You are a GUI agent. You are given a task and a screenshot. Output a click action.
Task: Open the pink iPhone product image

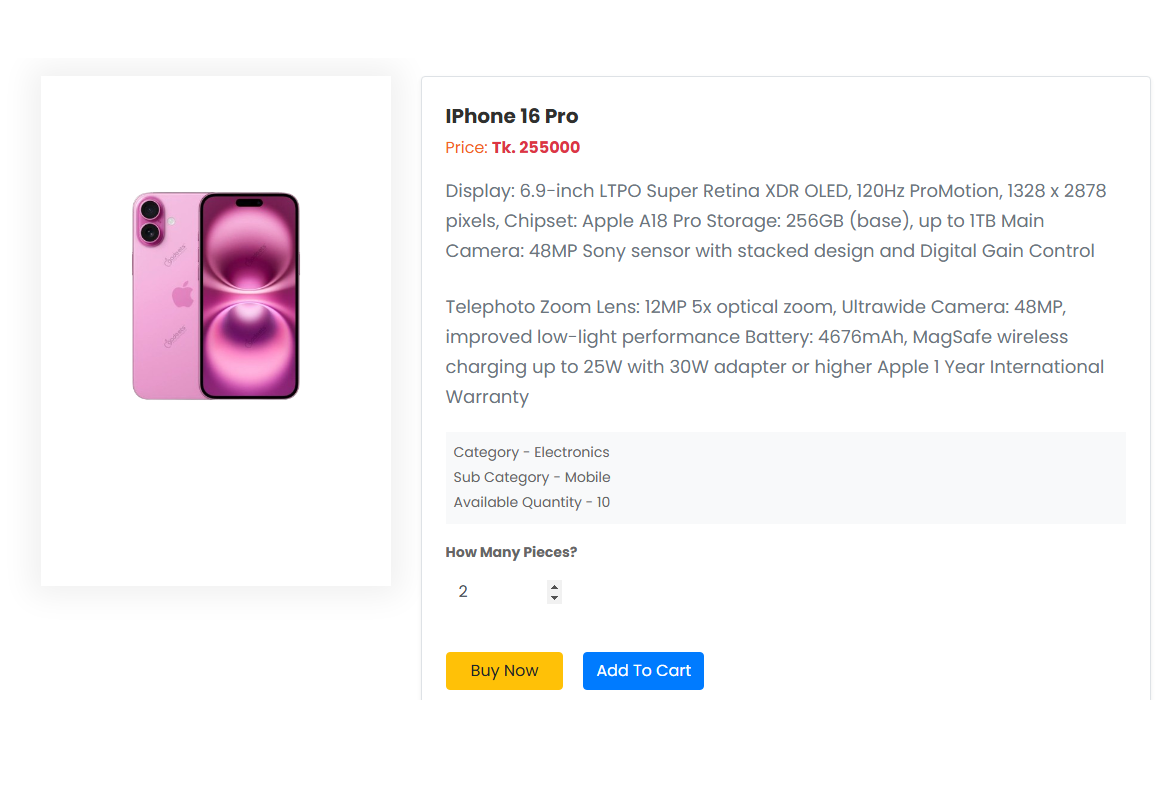[x=216, y=296]
